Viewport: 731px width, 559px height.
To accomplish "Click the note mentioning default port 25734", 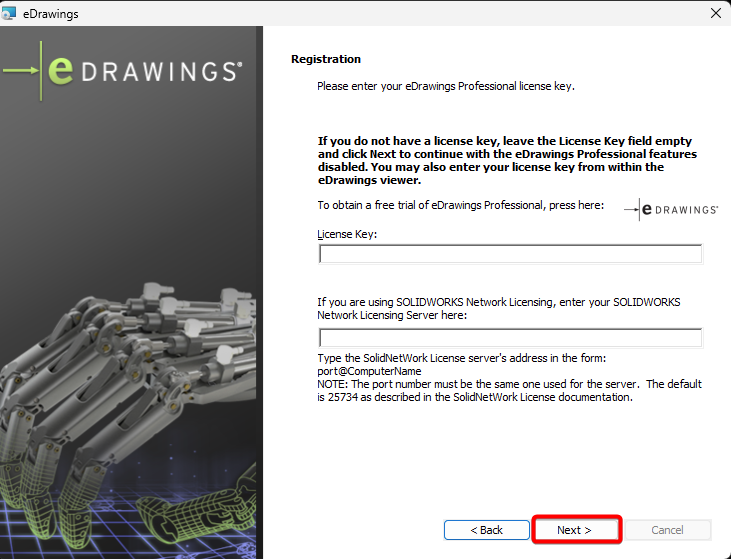I will pyautogui.click(x=510, y=391).
